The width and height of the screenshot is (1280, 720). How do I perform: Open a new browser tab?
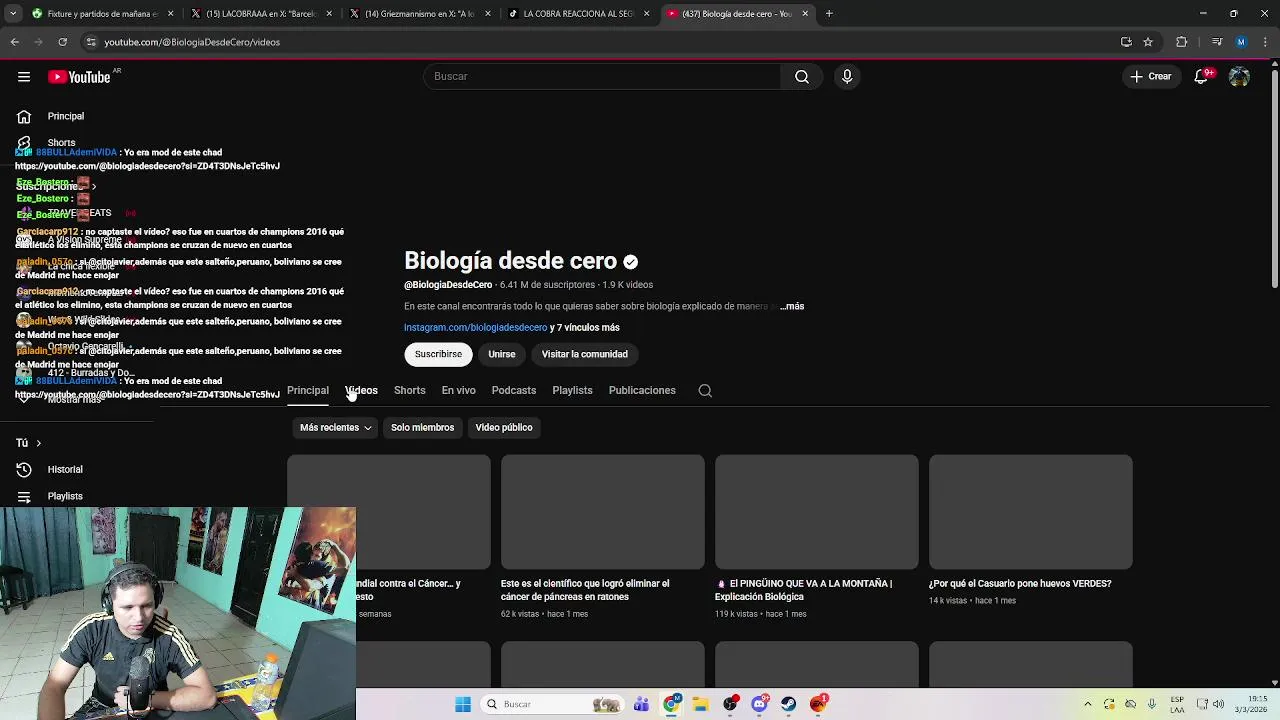point(829,14)
